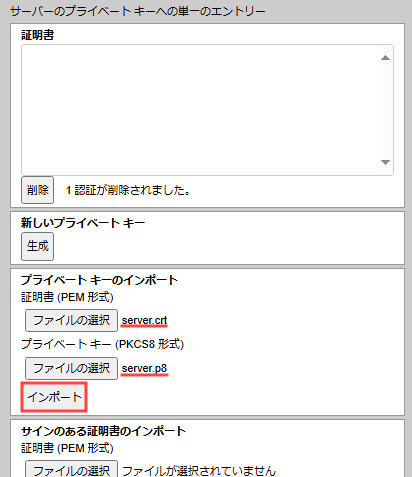412x477 pixels.
Task: Click the server.p8 file name
Action: [x=144, y=368]
